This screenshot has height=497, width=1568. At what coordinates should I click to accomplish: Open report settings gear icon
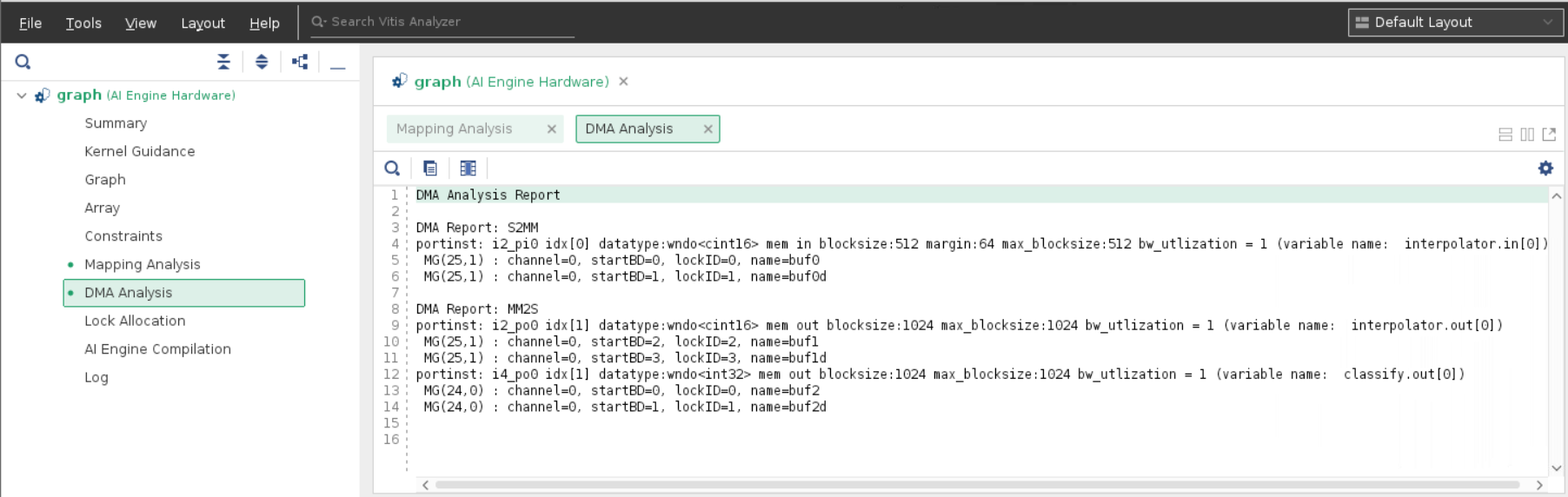tap(1545, 169)
